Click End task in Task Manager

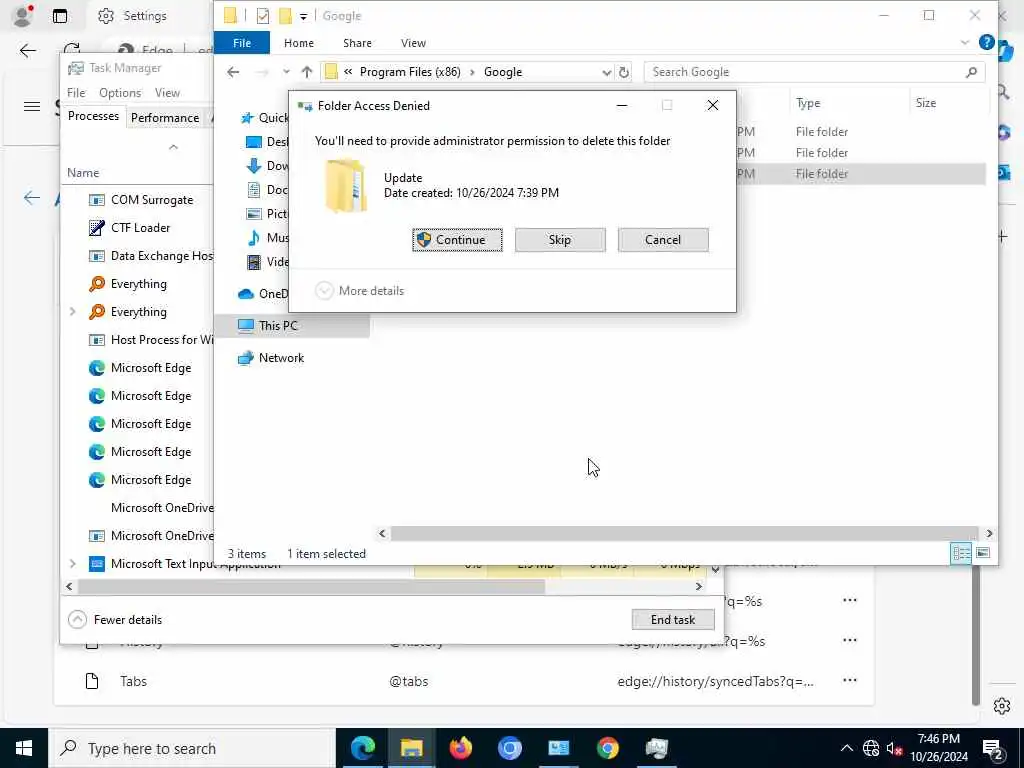(x=673, y=619)
